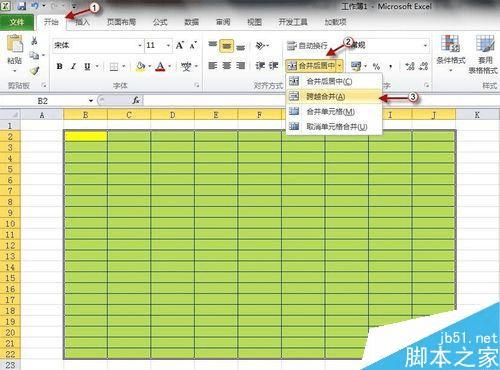
Task: Toggle Bold formatting
Action: (x=60, y=66)
